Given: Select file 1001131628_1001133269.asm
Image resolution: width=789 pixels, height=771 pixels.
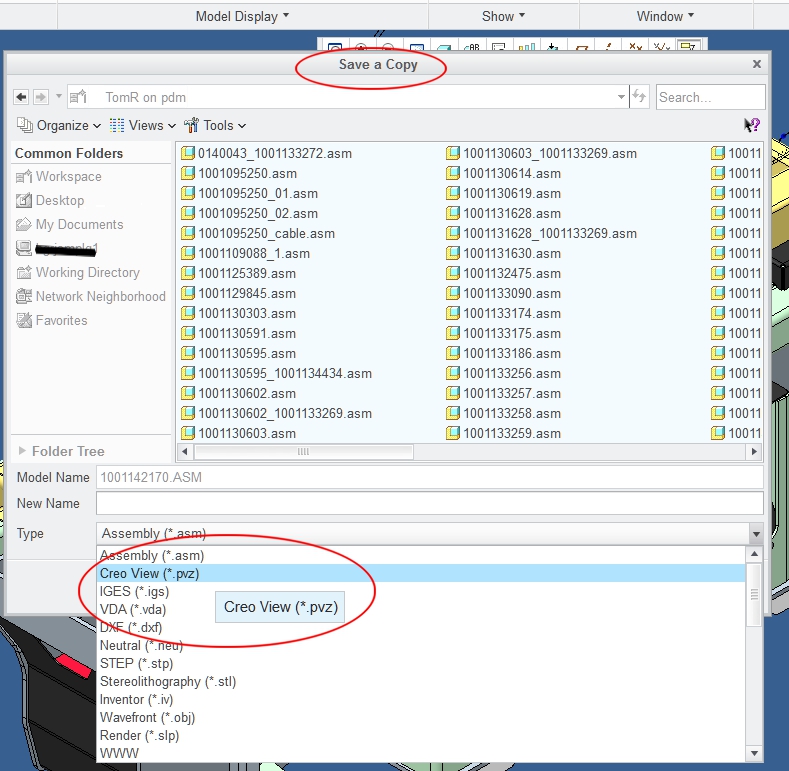Looking at the screenshot, I should coord(541,234).
